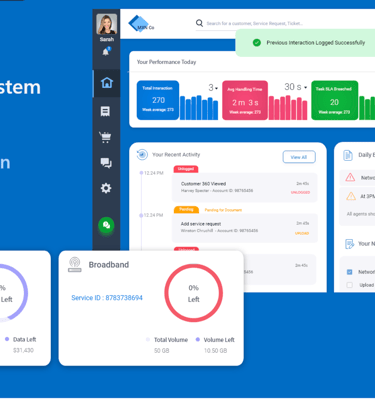375x399 pixels.
Task: Click the green success checkmark icon
Action: (257, 43)
